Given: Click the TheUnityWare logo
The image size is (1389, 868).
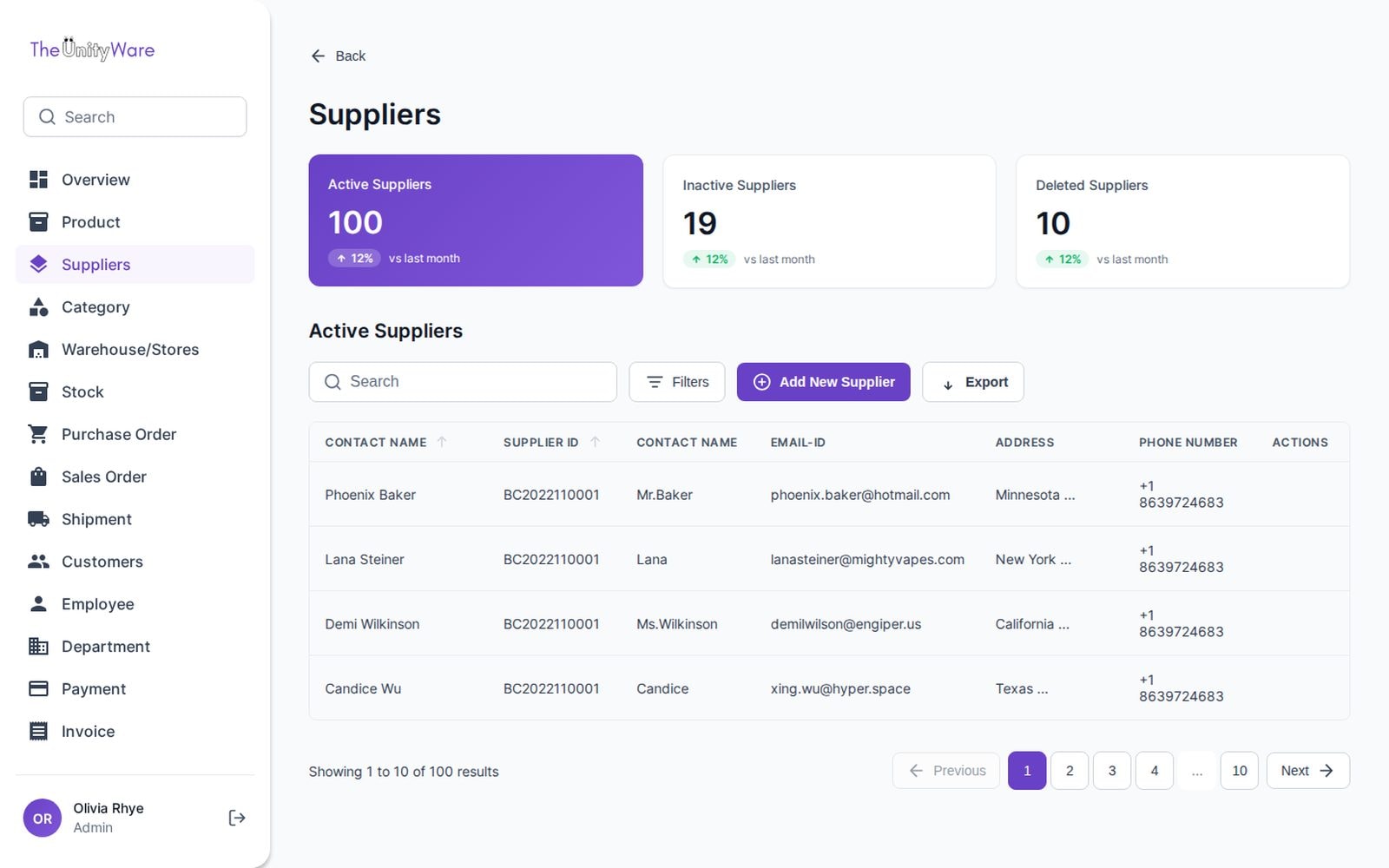Looking at the screenshot, I should point(92,49).
